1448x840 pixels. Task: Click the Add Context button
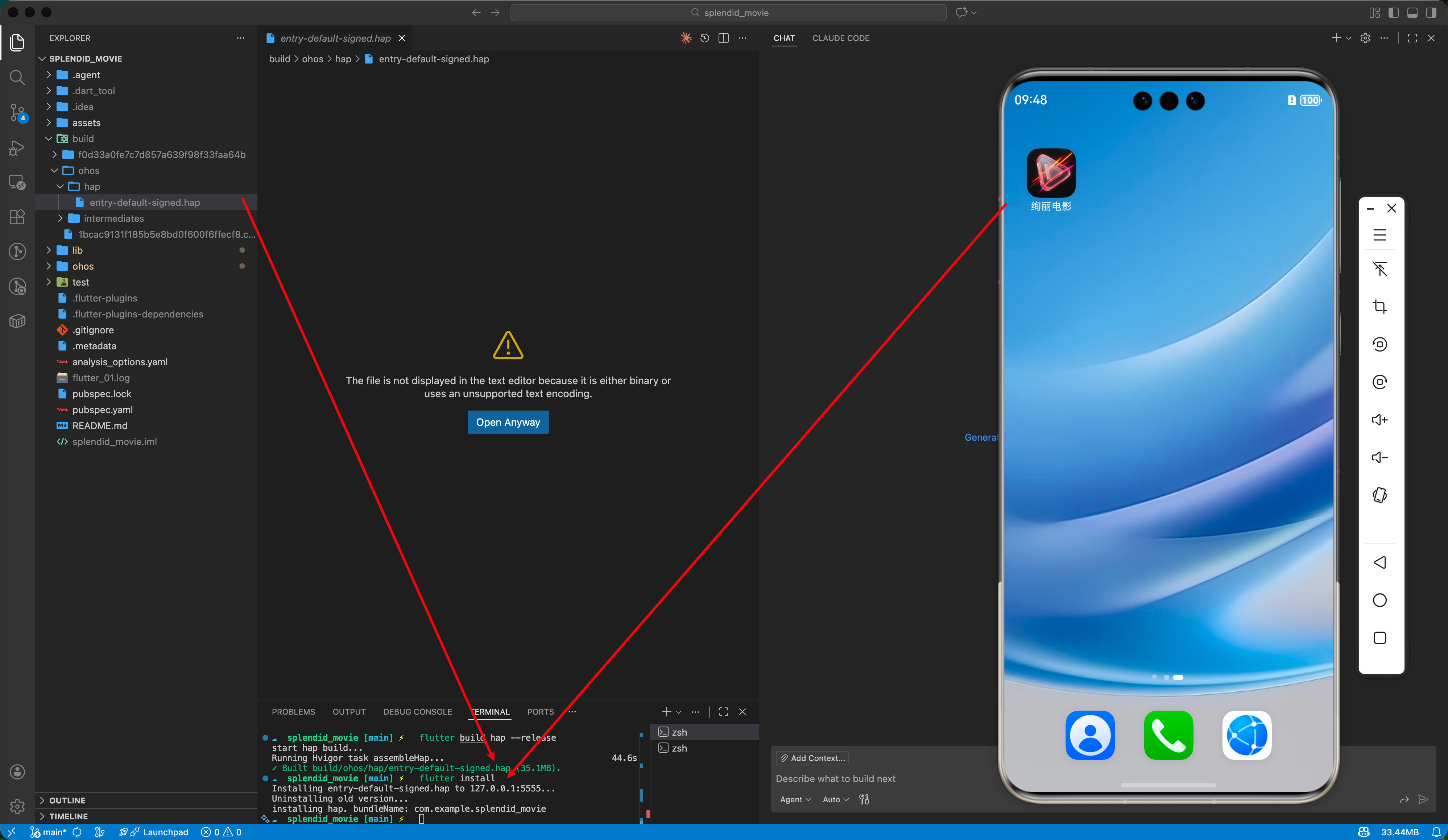click(812, 758)
